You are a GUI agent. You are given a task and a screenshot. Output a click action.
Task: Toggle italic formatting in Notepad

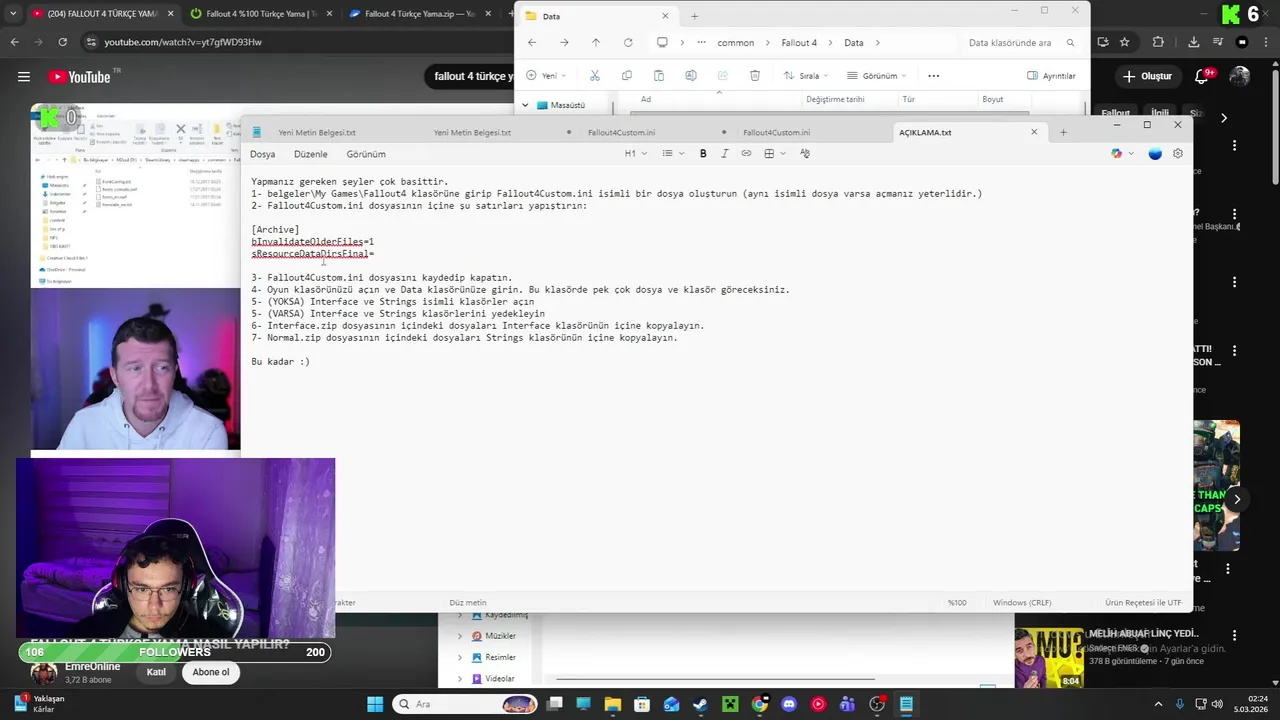pyautogui.click(x=725, y=154)
